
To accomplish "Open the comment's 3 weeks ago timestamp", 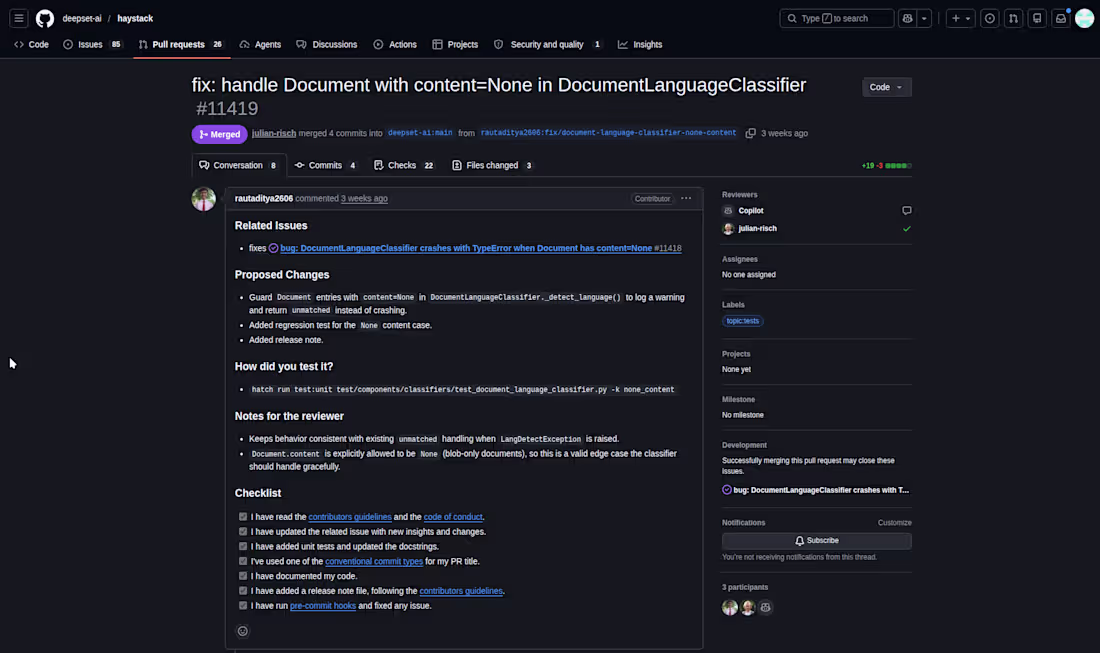I will (364, 198).
